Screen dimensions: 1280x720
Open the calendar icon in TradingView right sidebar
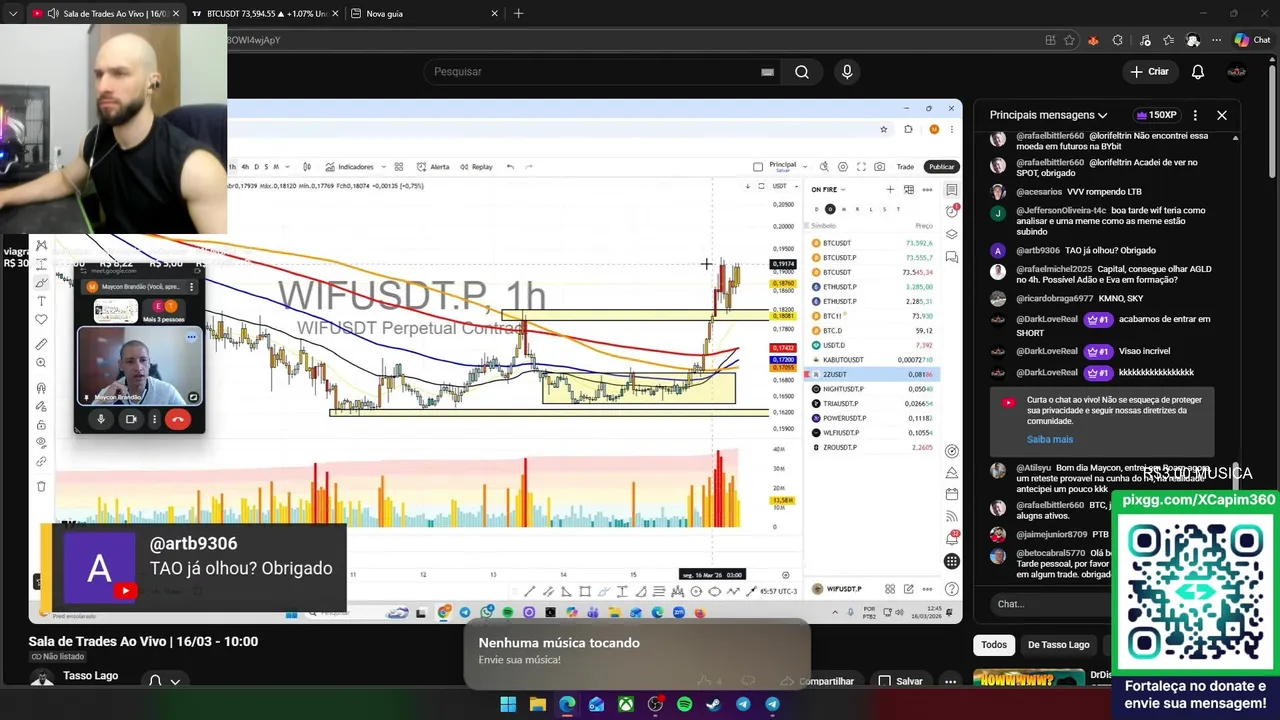[x=952, y=494]
